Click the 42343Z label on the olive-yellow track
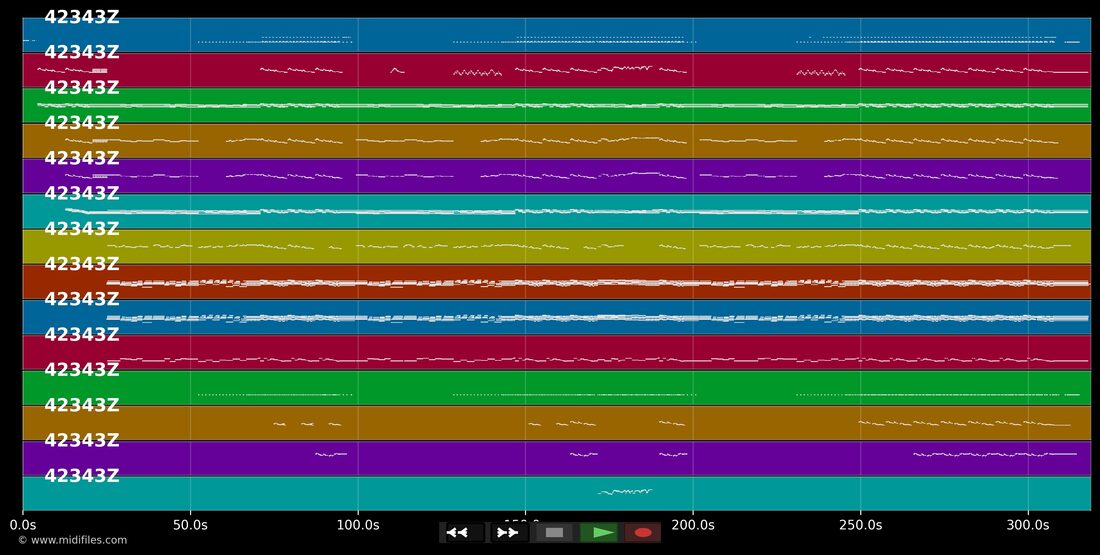Screen dimensions: 1100x555 tap(82, 229)
